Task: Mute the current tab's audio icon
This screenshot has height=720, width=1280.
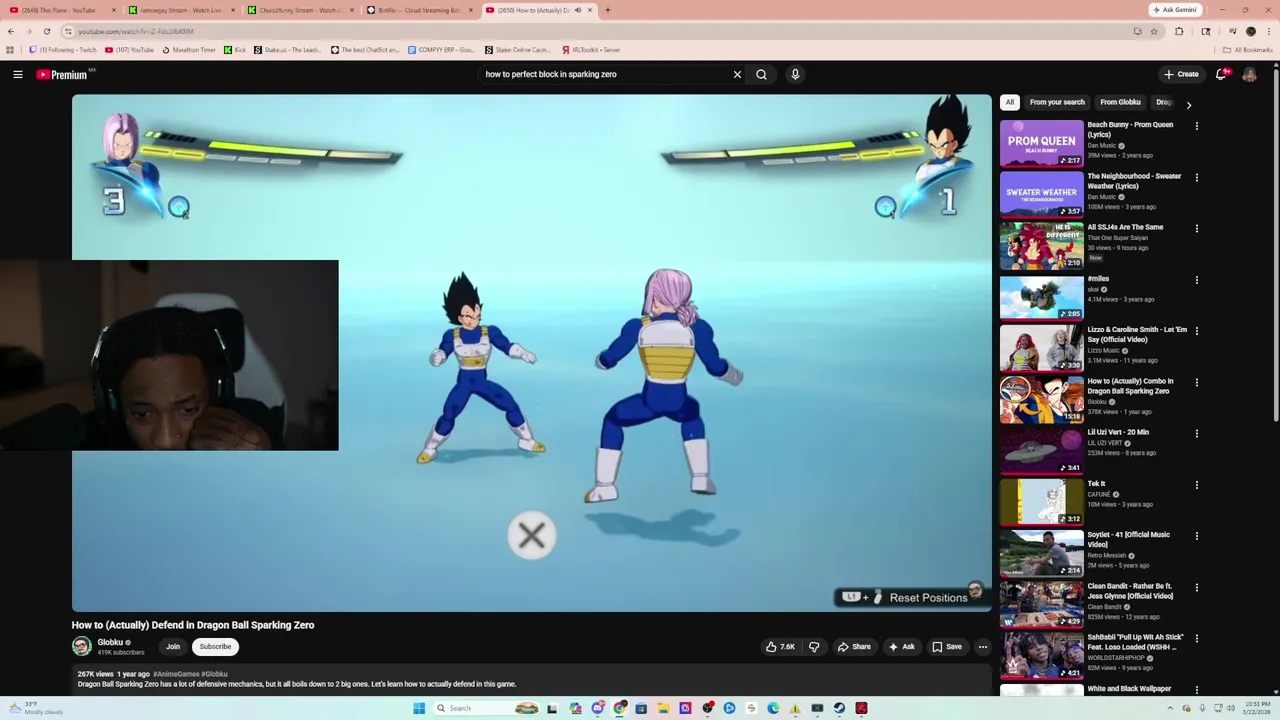Action: [x=578, y=10]
